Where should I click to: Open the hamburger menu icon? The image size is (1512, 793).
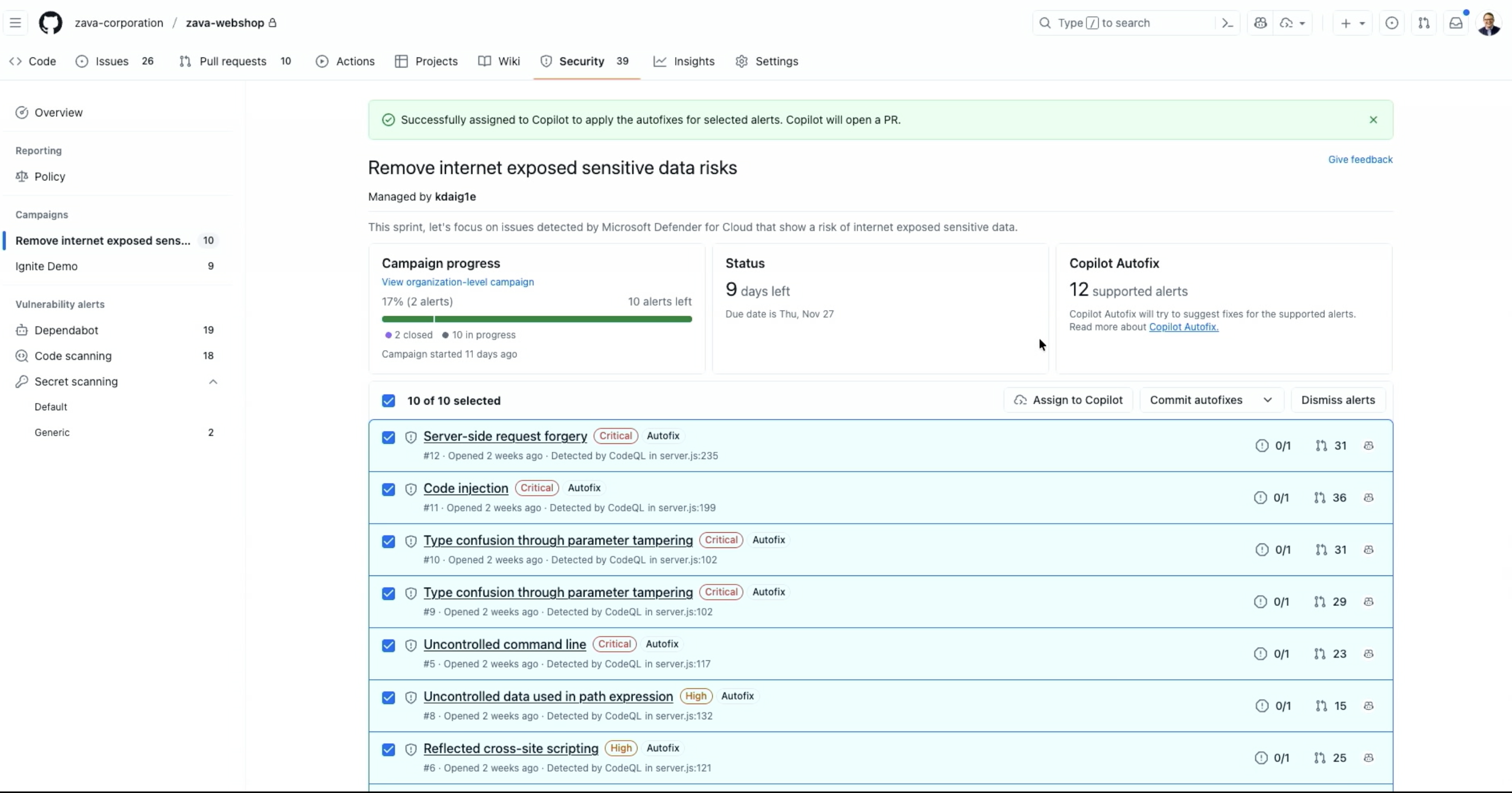click(x=15, y=23)
